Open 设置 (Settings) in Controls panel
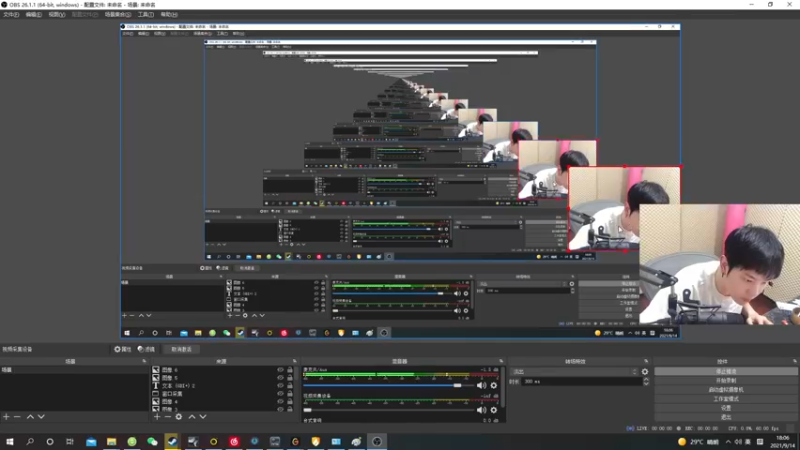This screenshot has height=450, width=800. coord(726,408)
